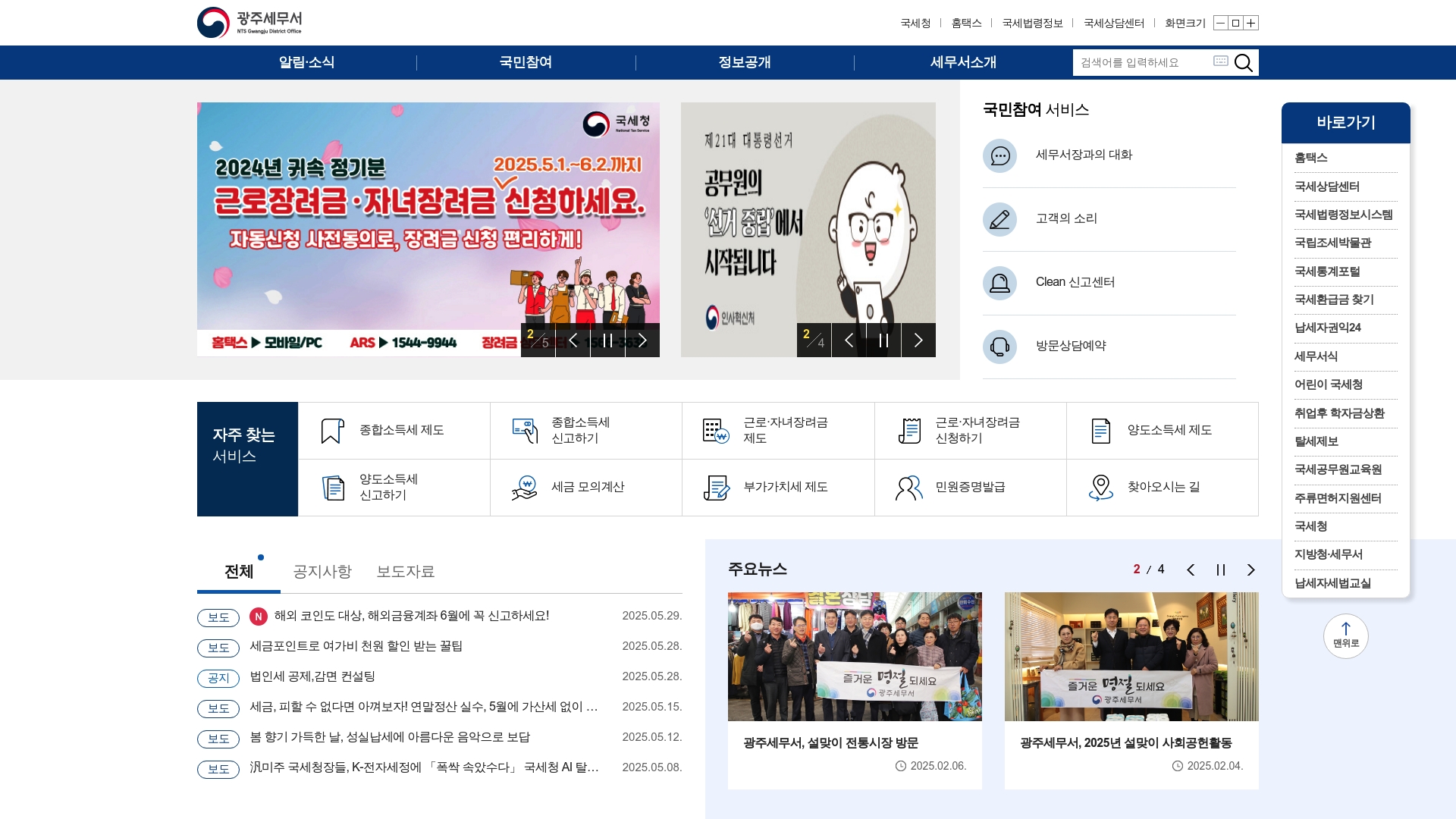This screenshot has width=1456, height=819.
Task: Click the 종합소득세 제도 bookmark icon
Action: pos(332,431)
